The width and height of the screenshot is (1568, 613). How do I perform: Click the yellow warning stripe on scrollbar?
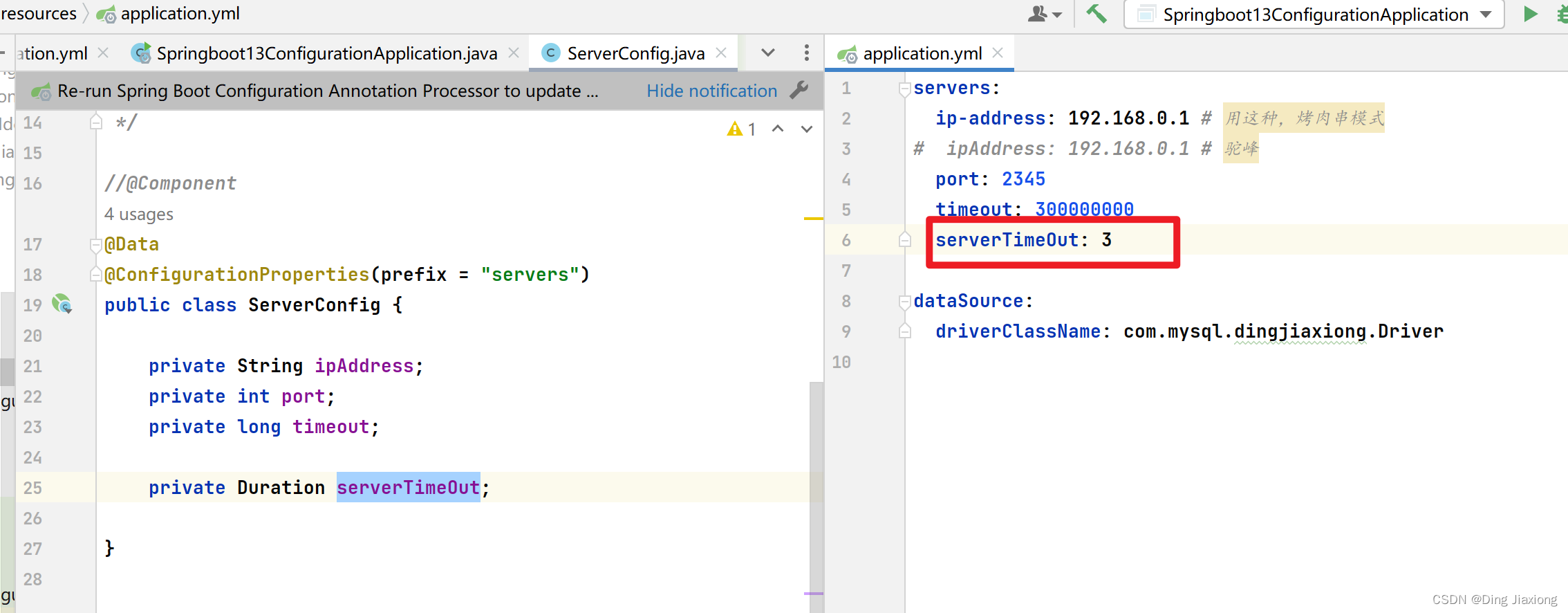pyautogui.click(x=814, y=219)
